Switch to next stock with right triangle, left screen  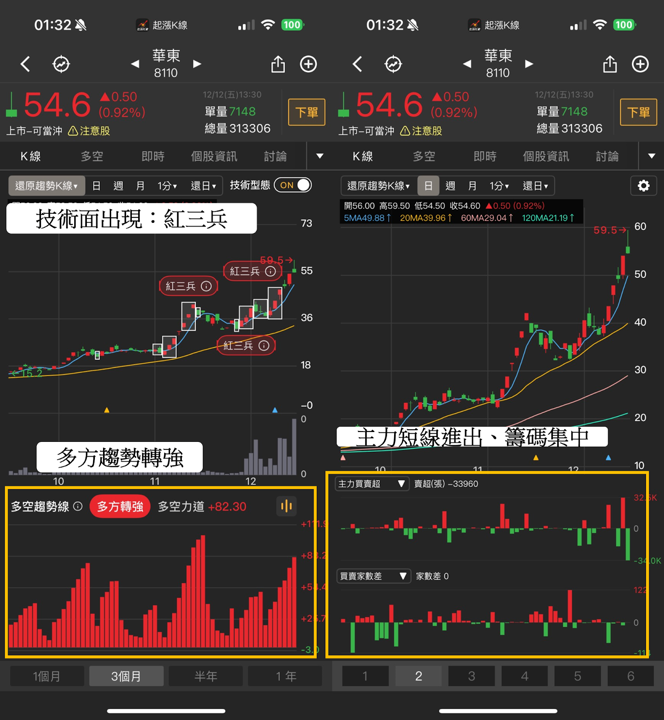[x=197, y=64]
